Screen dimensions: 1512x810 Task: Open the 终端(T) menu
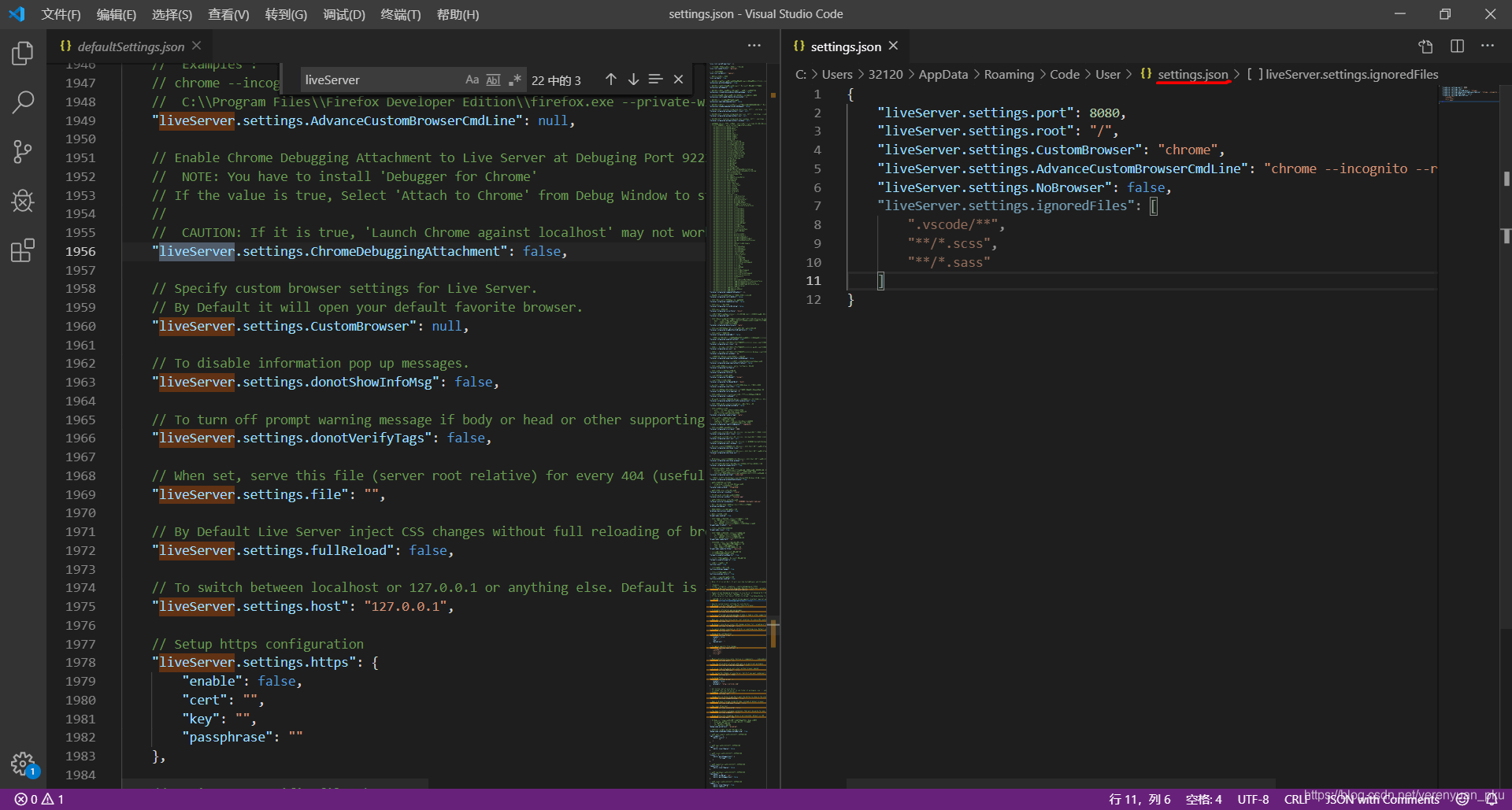pos(400,14)
